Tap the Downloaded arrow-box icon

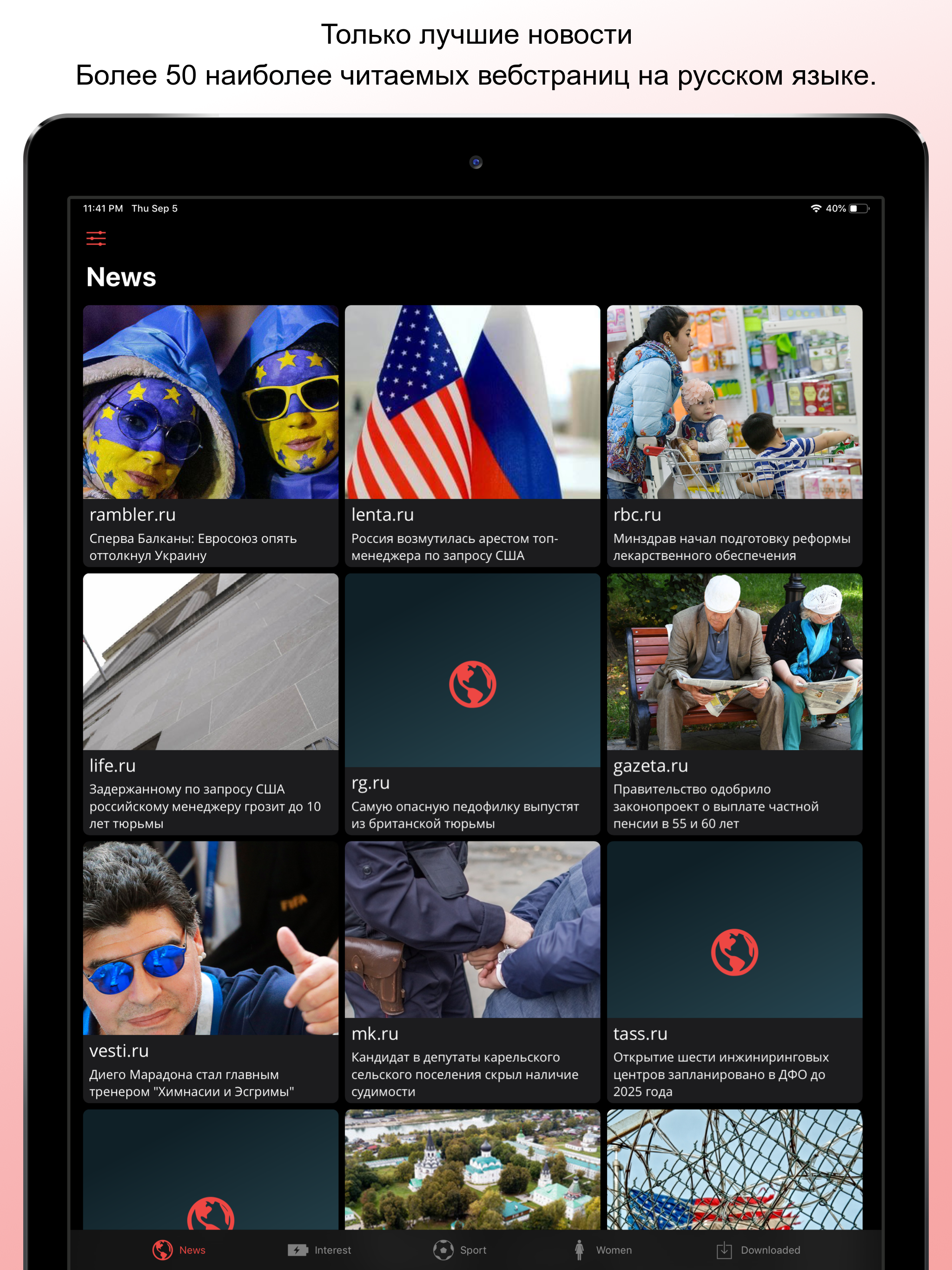point(724,1250)
